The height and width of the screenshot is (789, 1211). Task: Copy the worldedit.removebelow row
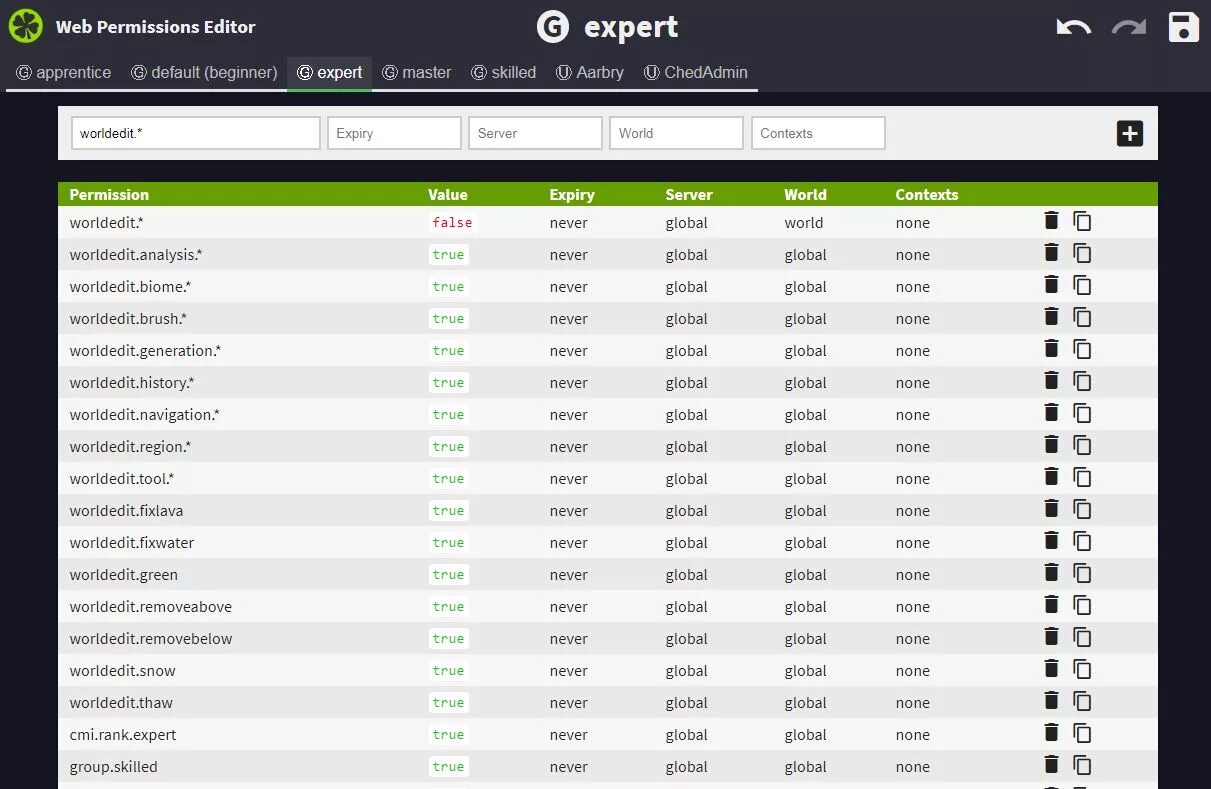pyautogui.click(x=1082, y=637)
